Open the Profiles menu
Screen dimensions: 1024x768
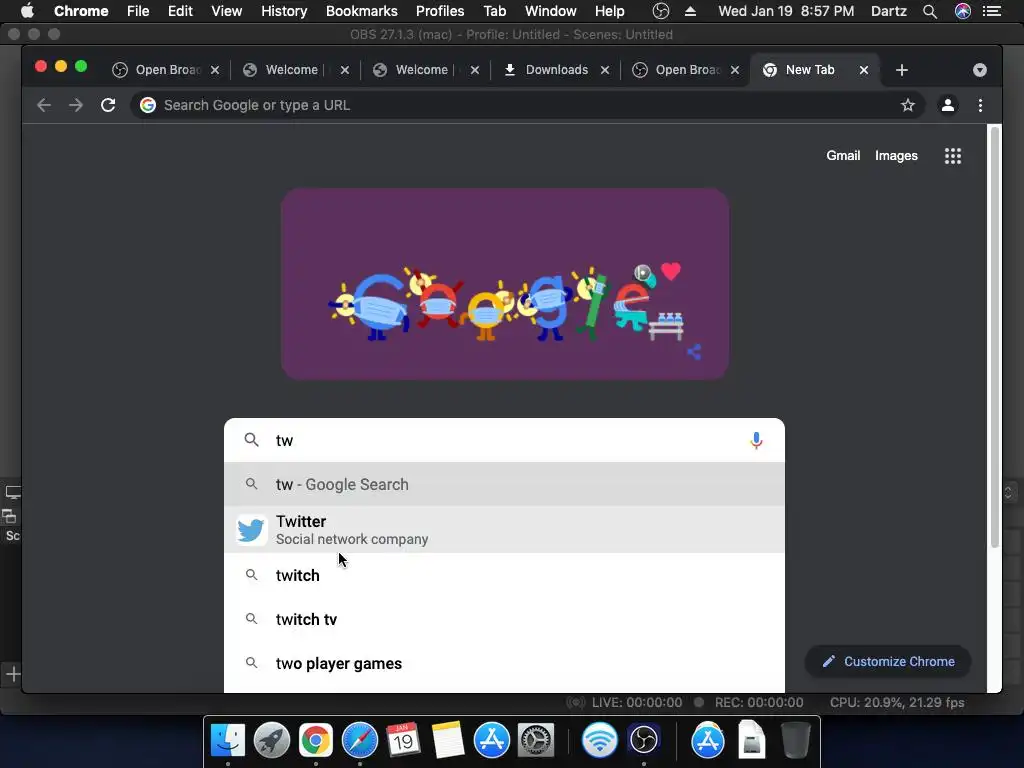click(440, 11)
